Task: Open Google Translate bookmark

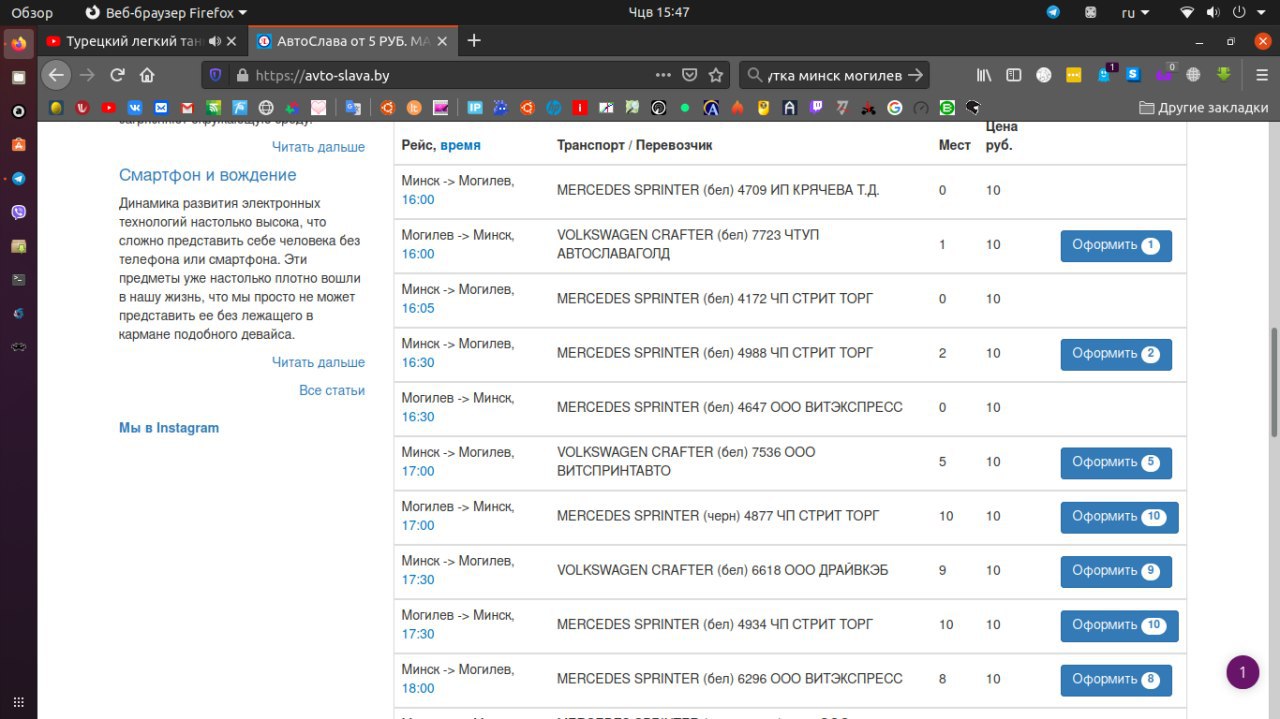Action: 352,107
